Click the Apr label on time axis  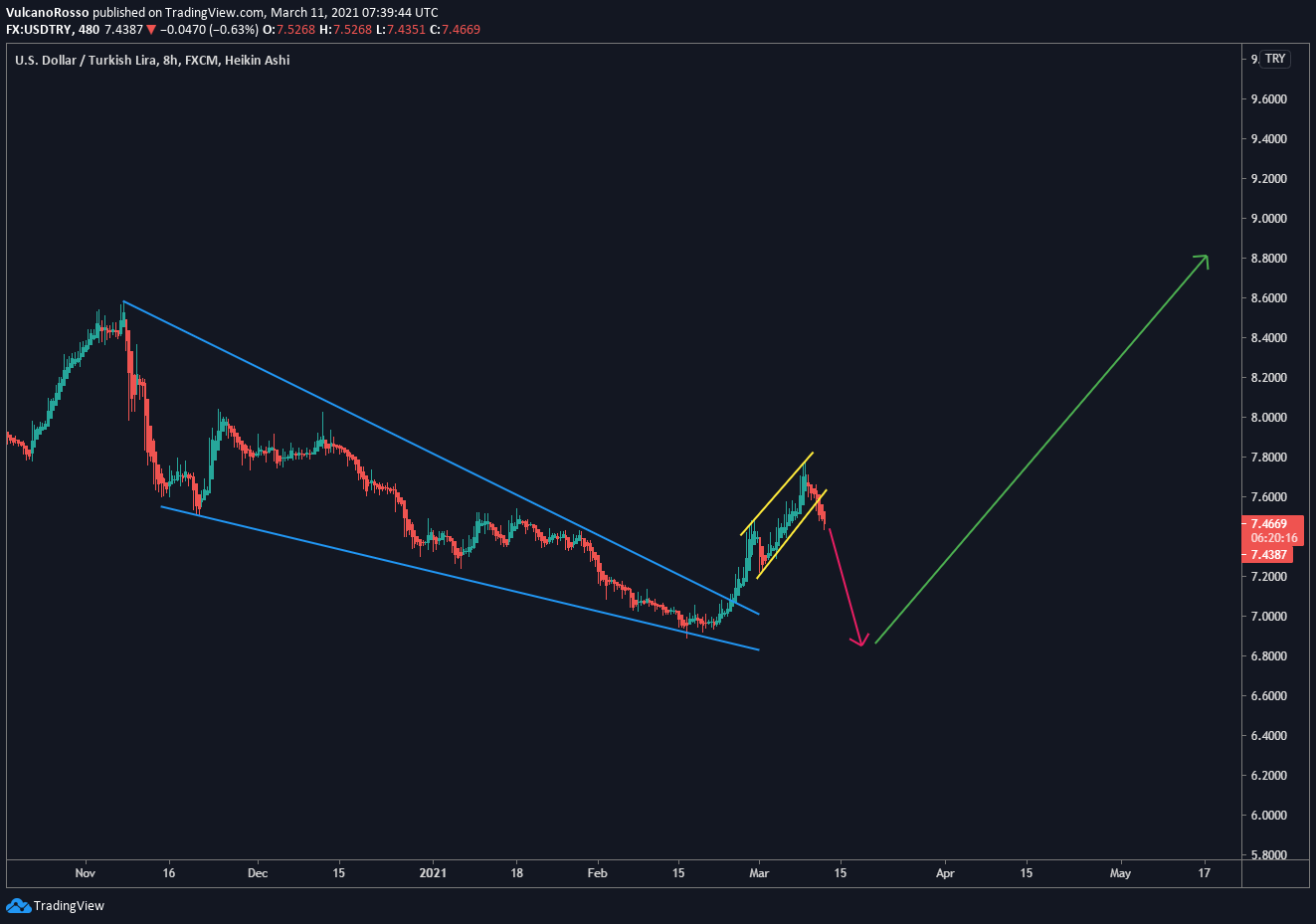point(945,873)
